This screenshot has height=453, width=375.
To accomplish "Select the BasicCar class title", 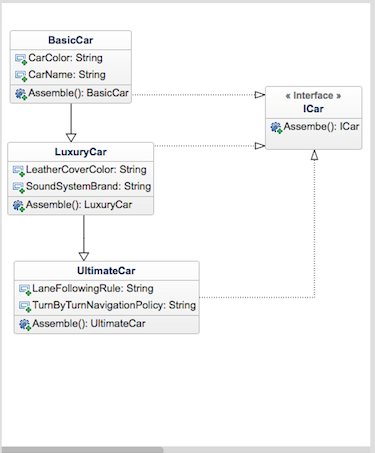I will [x=71, y=40].
